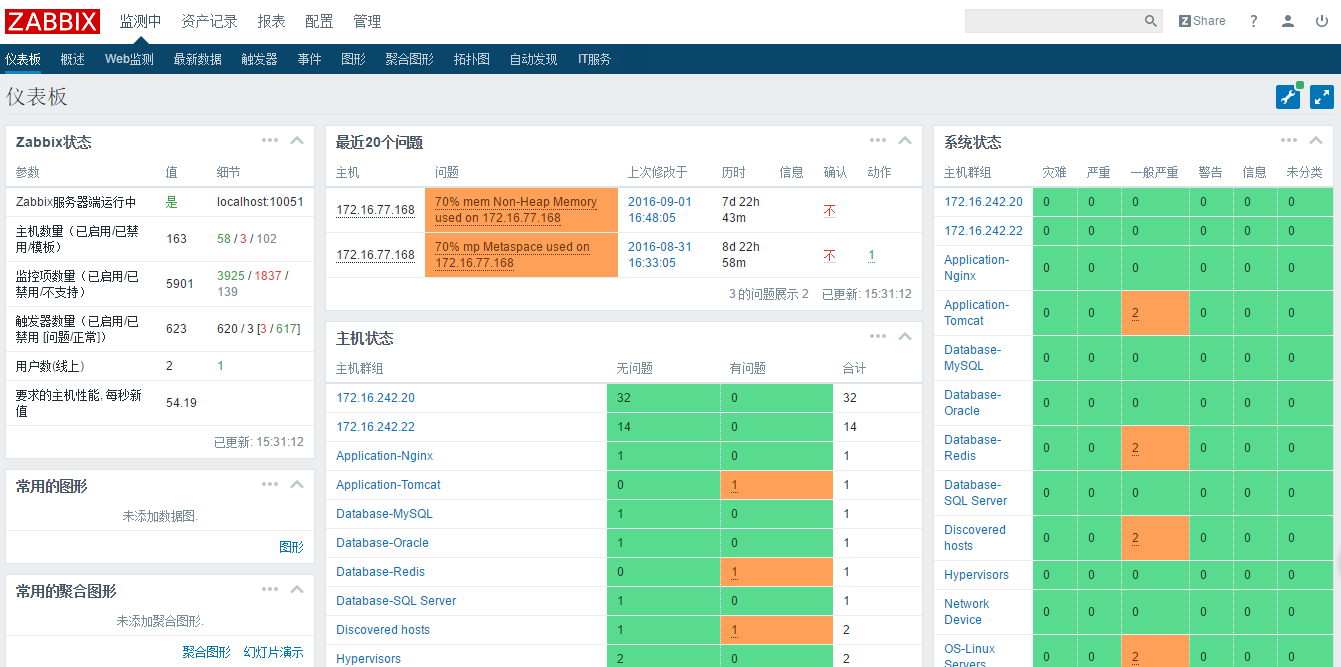Open the help question mark icon
This screenshot has width=1341, height=667.
(x=1254, y=21)
